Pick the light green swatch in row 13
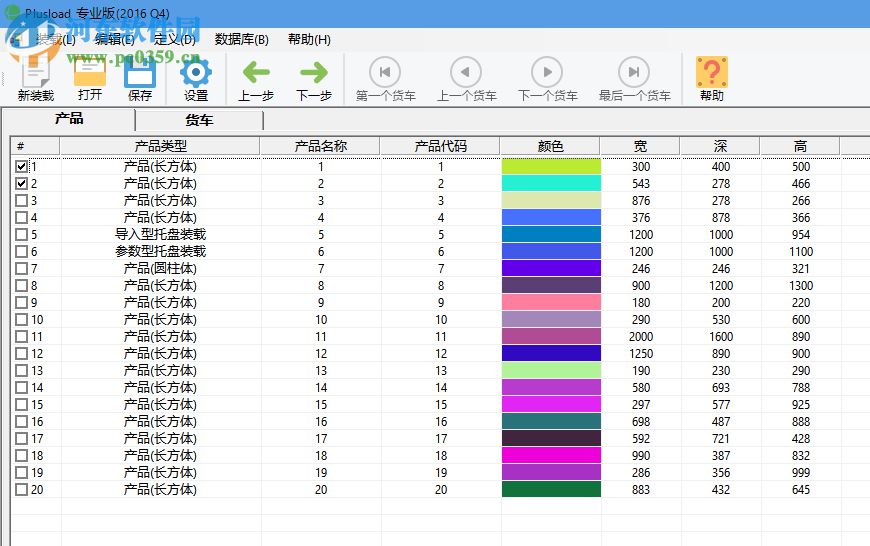Screen dimensions: 870x546 pos(551,371)
